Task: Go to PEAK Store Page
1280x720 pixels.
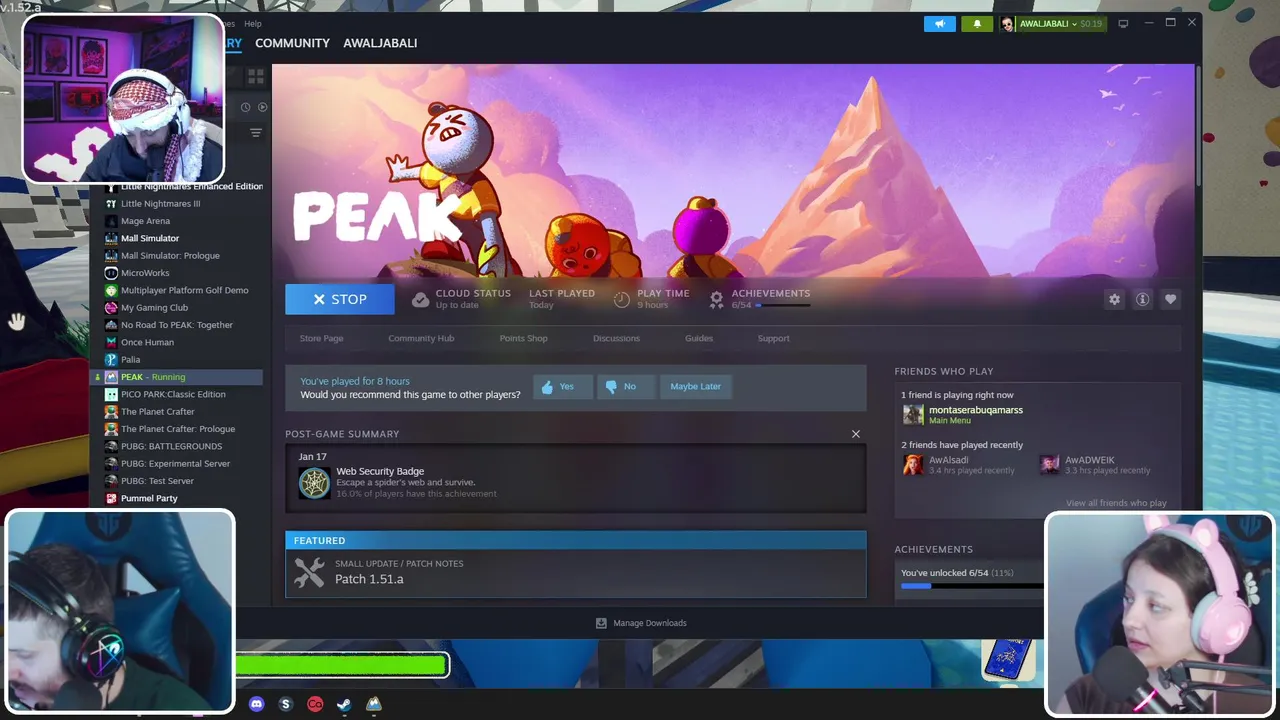Action: coord(321,338)
